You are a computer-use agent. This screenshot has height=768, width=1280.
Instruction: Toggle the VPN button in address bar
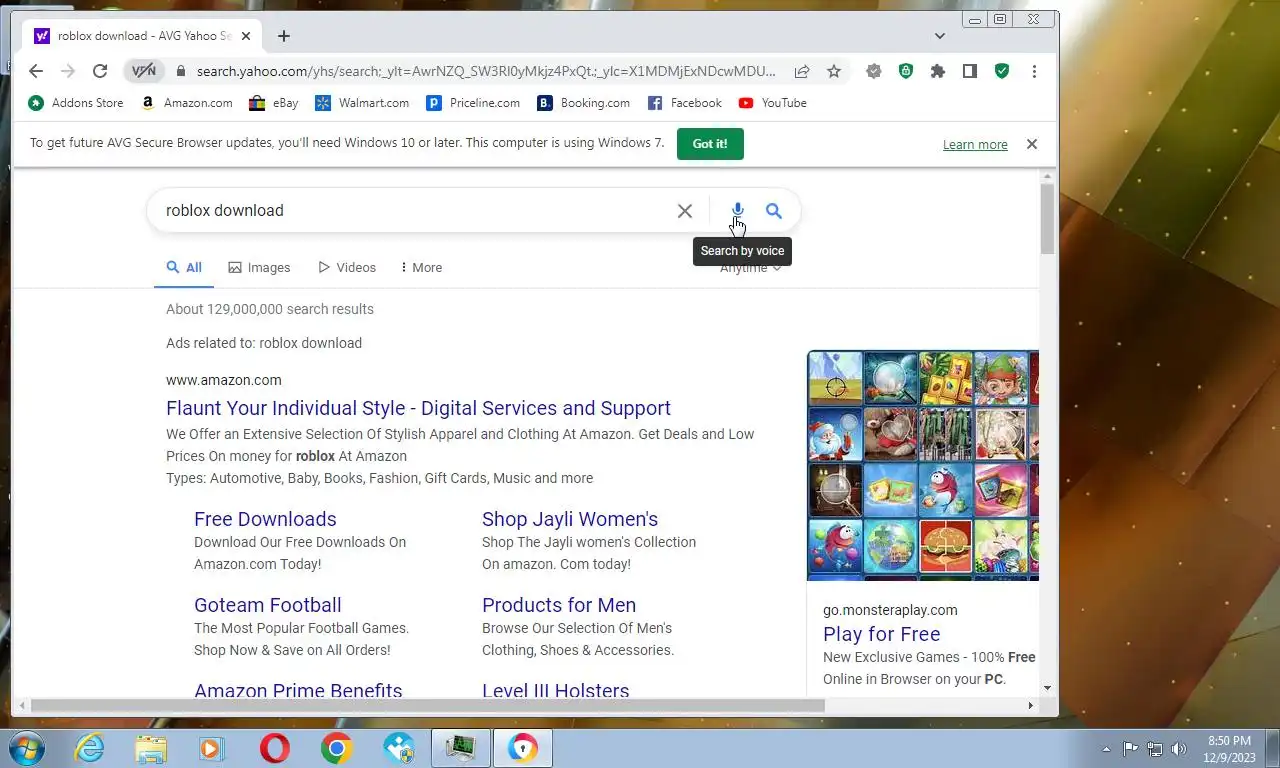point(144,71)
